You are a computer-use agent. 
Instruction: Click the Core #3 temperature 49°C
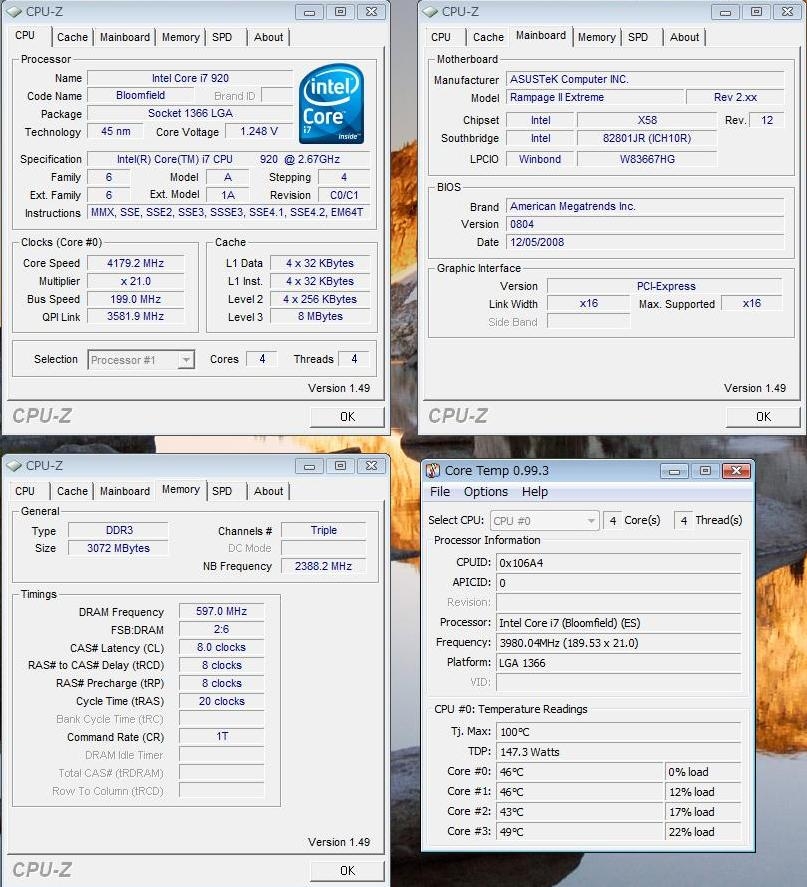coord(580,832)
